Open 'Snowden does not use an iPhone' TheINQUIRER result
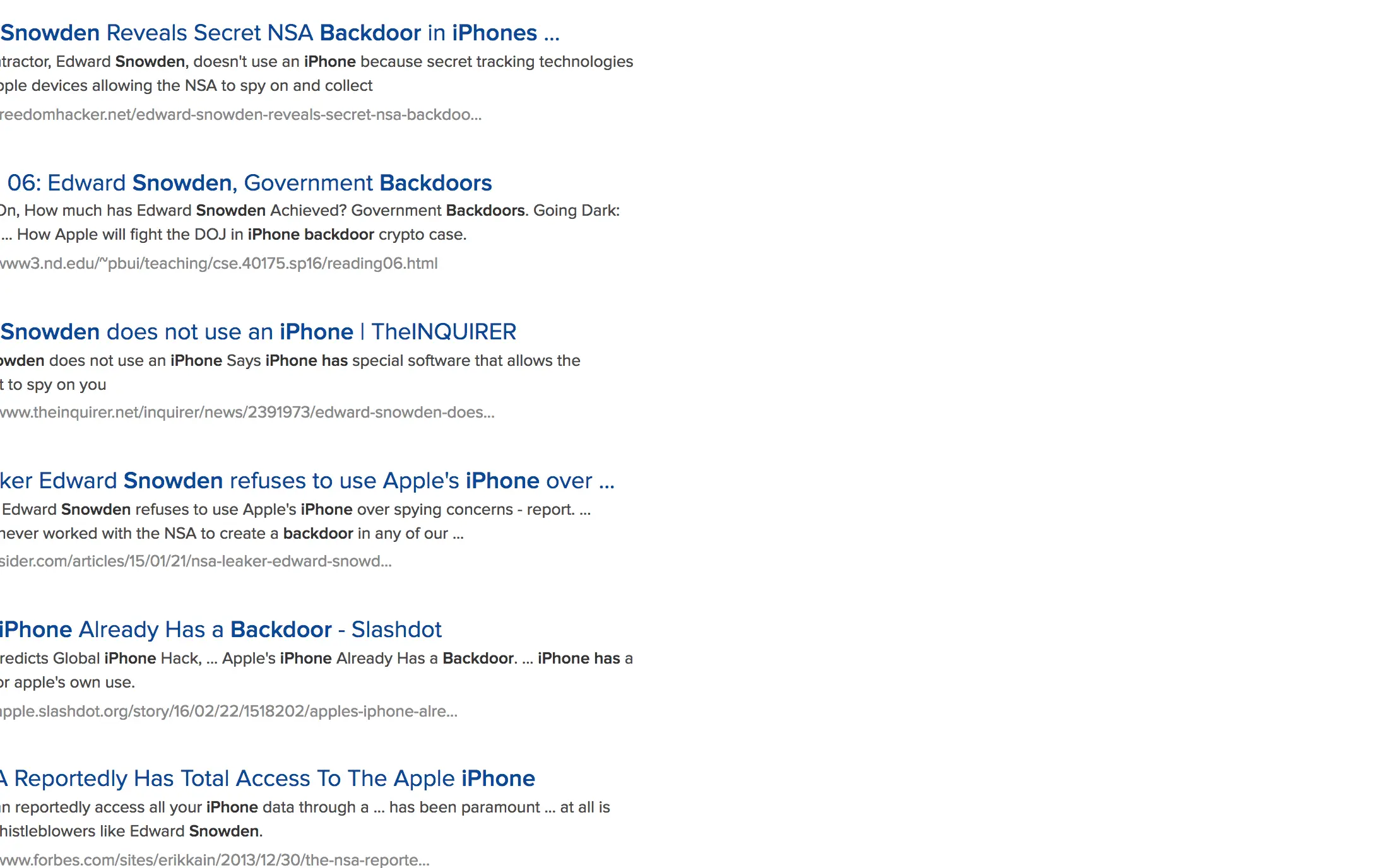This screenshot has width=1391, height=868. (258, 332)
